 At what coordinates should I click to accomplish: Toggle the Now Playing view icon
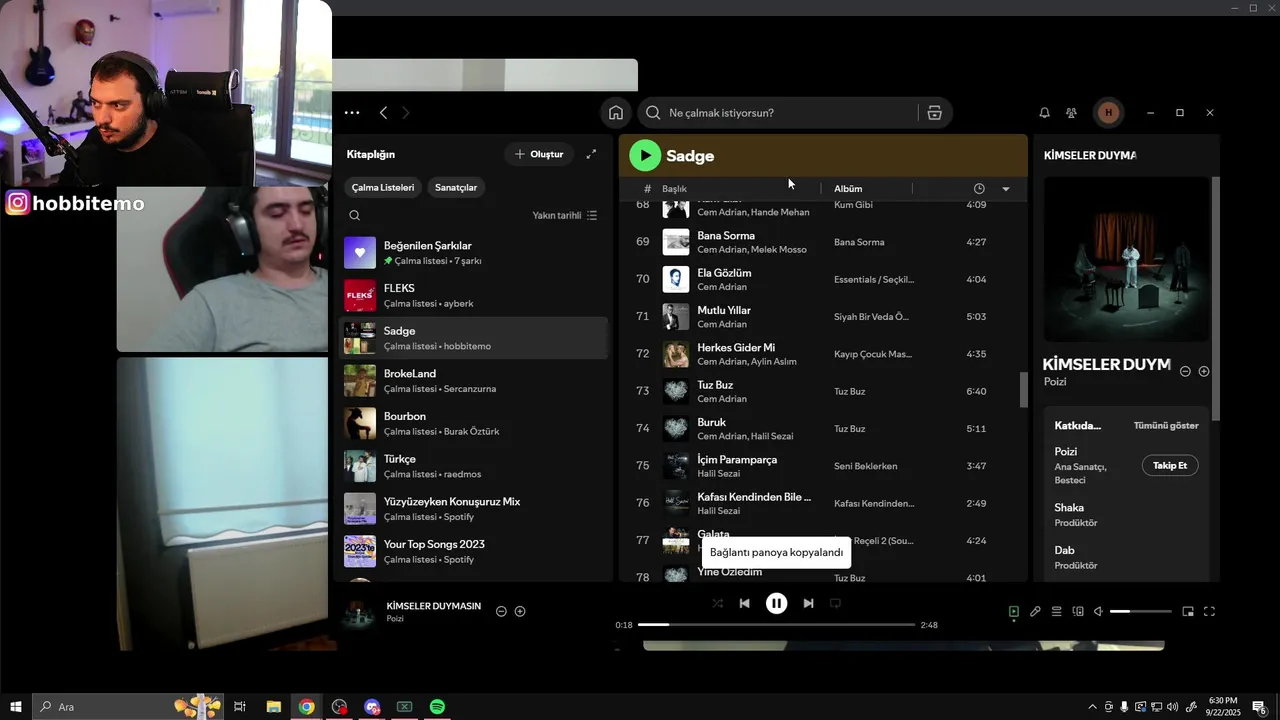point(1013,611)
